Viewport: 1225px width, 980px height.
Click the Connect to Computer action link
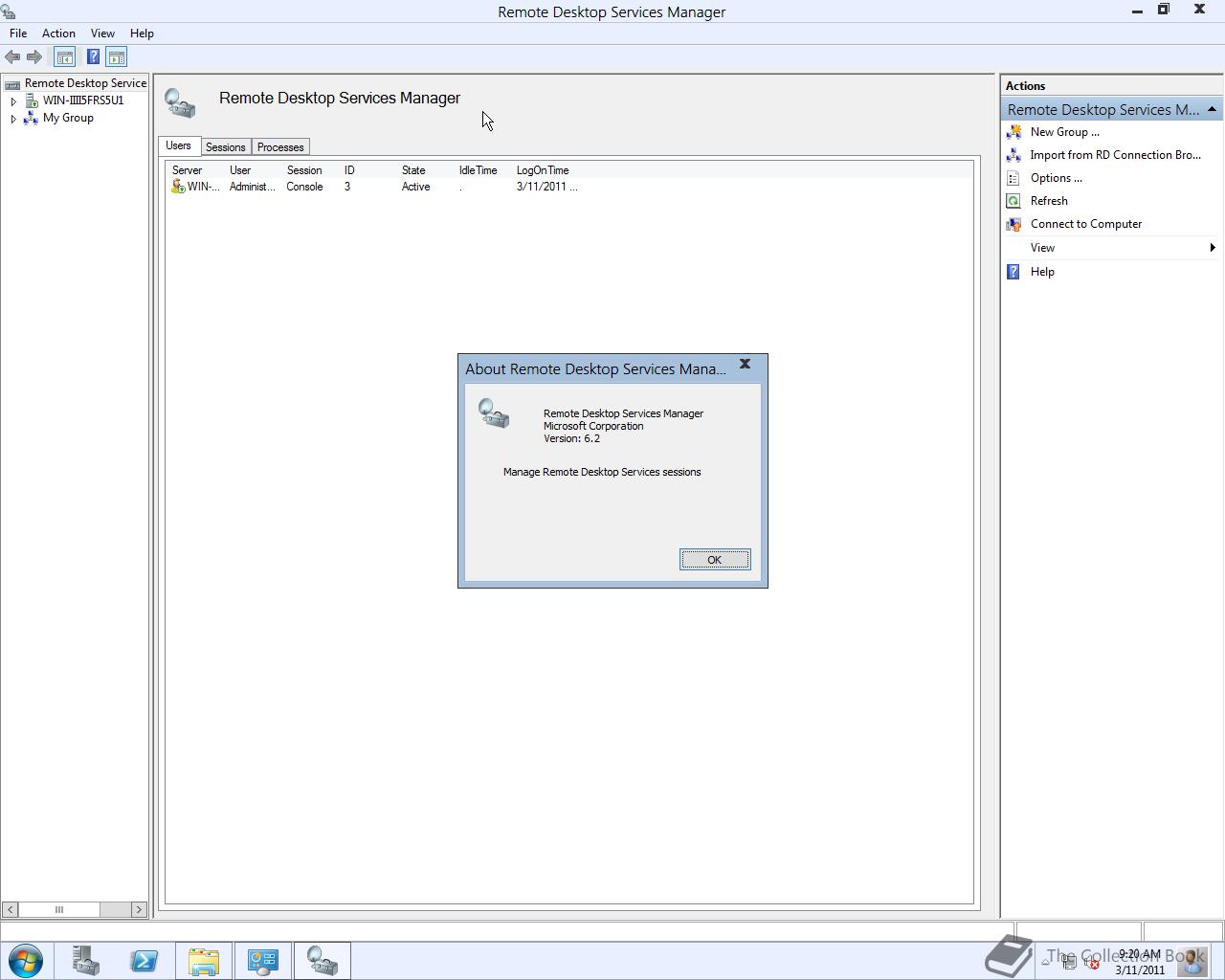[1086, 224]
